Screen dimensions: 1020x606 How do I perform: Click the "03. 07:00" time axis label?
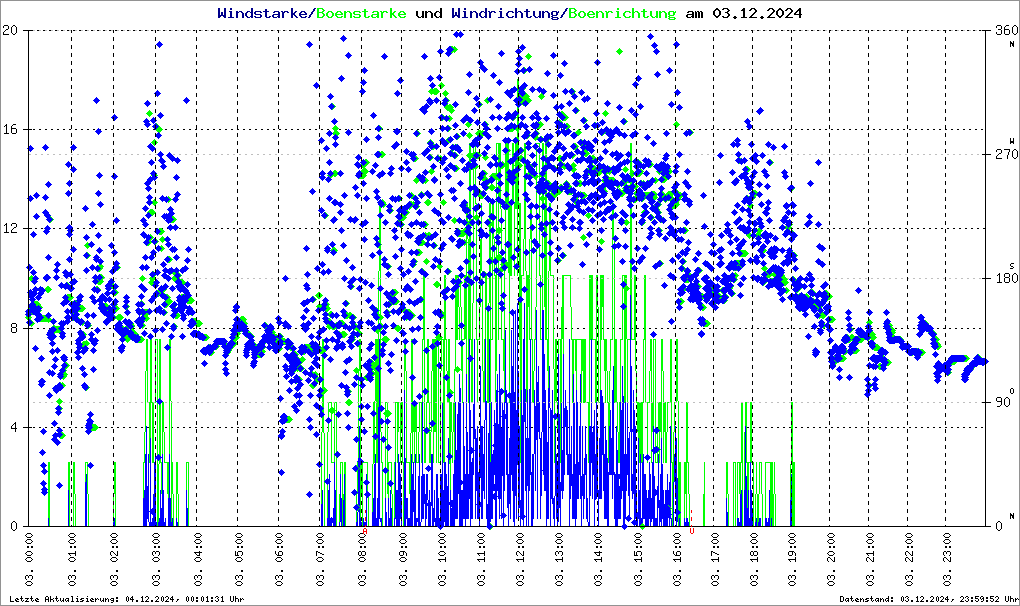pyautogui.click(x=321, y=559)
